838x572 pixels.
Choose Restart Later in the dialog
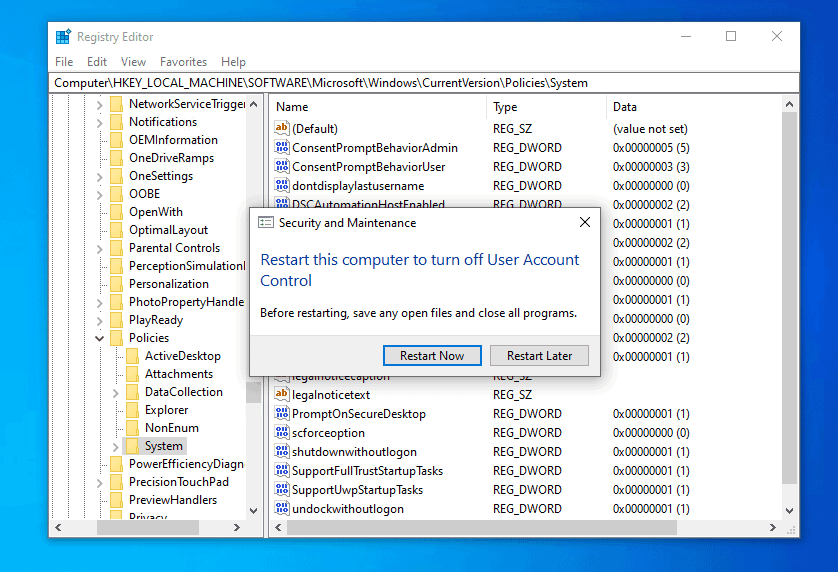tap(539, 356)
